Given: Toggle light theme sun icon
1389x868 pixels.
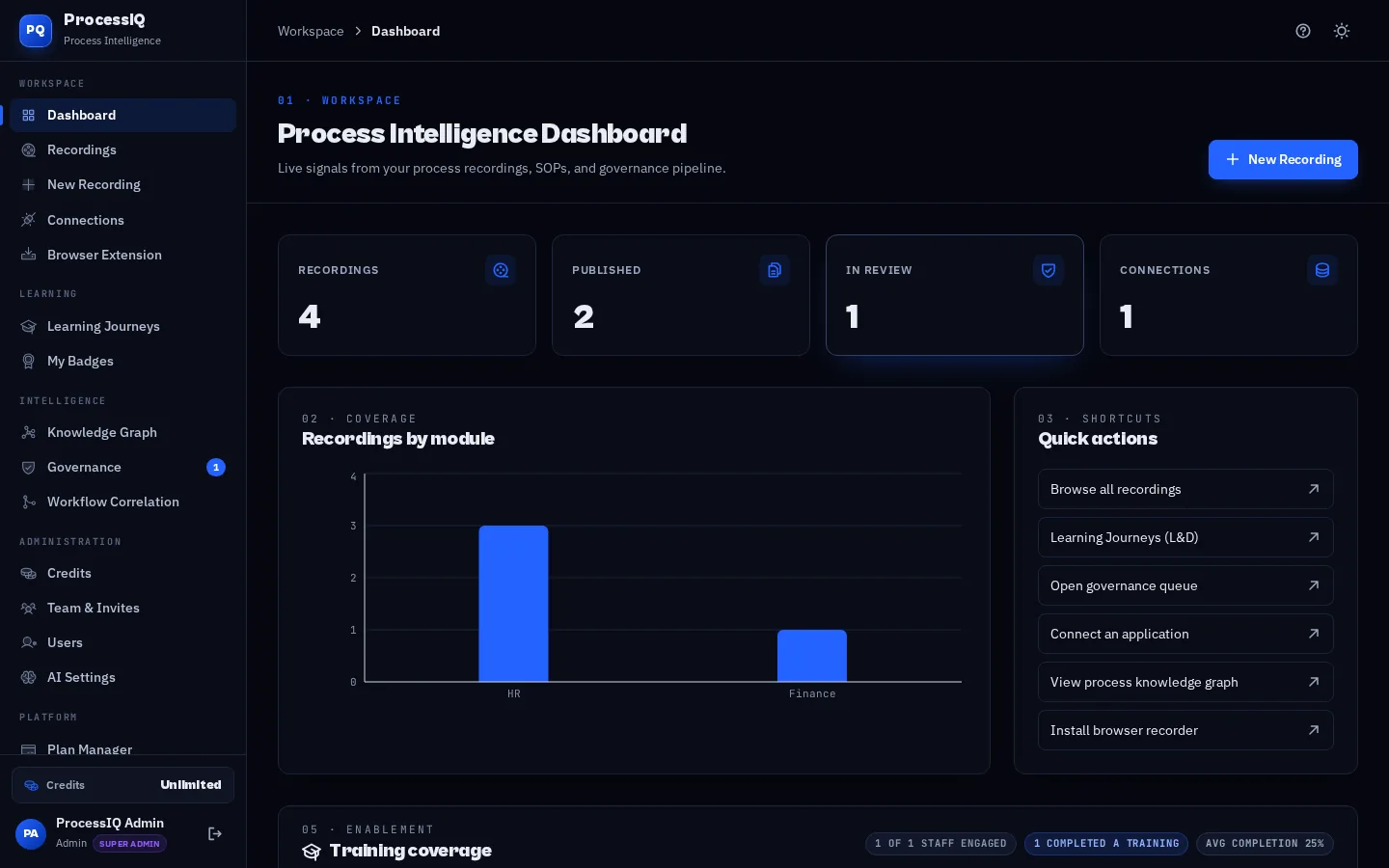Looking at the screenshot, I should click(1342, 31).
